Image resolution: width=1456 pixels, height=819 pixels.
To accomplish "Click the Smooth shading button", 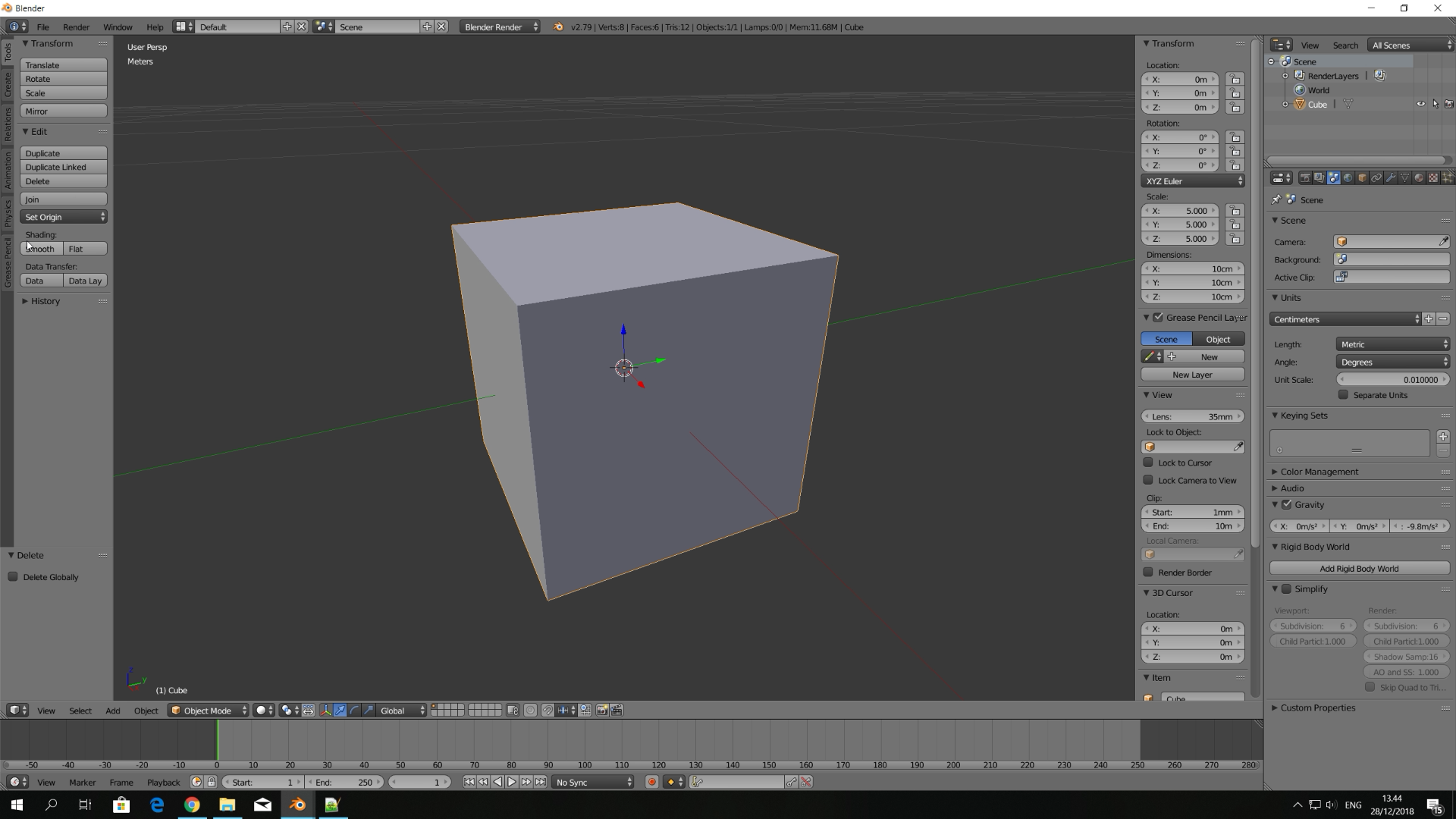I will 42,249.
